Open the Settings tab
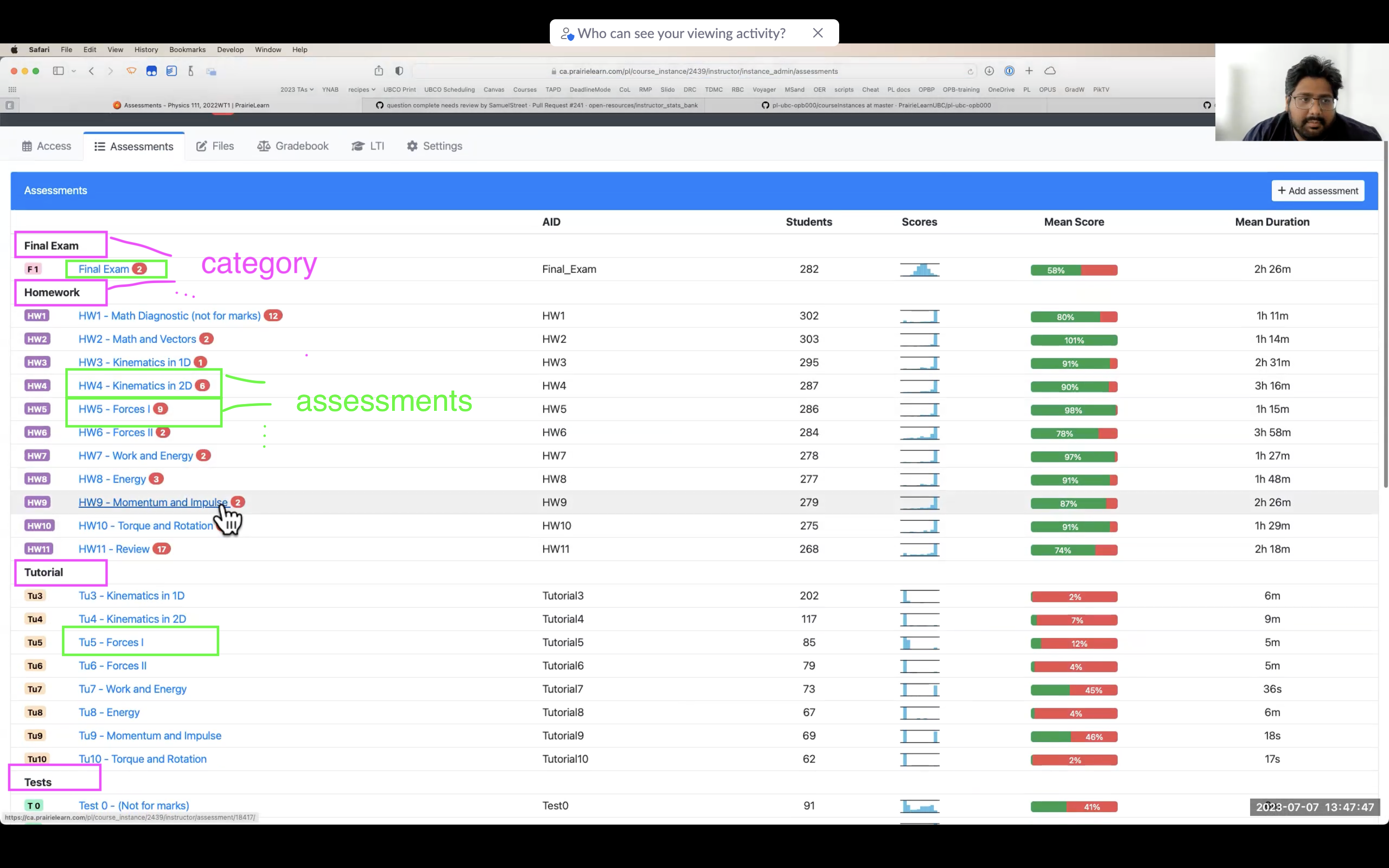The height and width of the screenshot is (868, 1389). 435,146
